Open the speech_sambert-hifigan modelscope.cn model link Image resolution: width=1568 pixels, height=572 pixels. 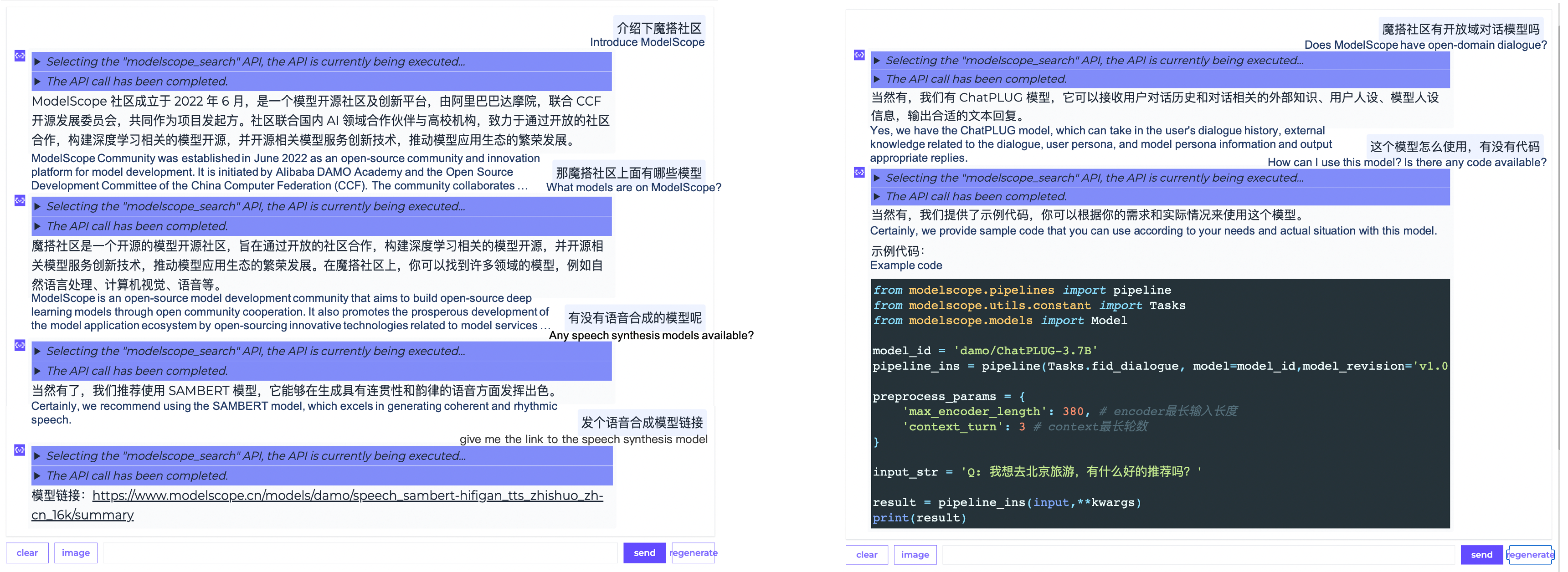click(317, 505)
